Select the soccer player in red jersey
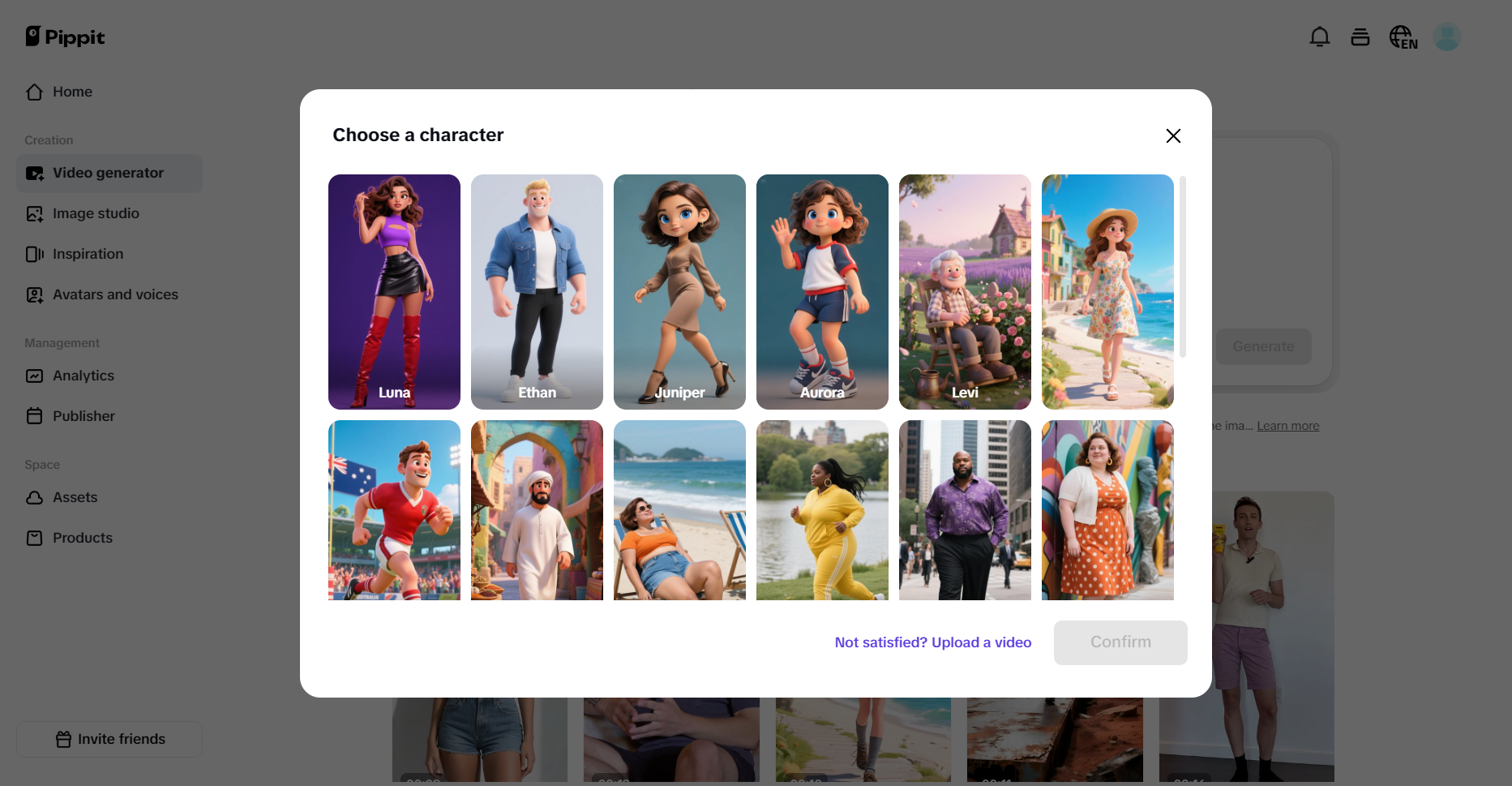The width and height of the screenshot is (1512, 786). [394, 510]
